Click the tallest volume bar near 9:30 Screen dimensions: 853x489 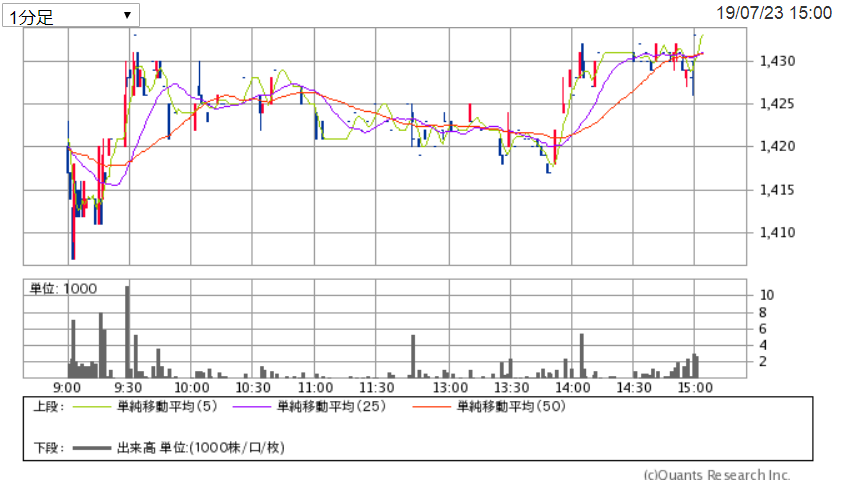127,332
